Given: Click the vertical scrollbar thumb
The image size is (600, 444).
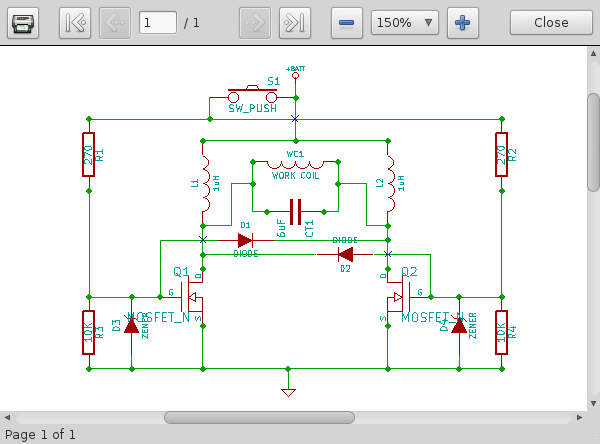Looking at the screenshot, I should (593, 142).
